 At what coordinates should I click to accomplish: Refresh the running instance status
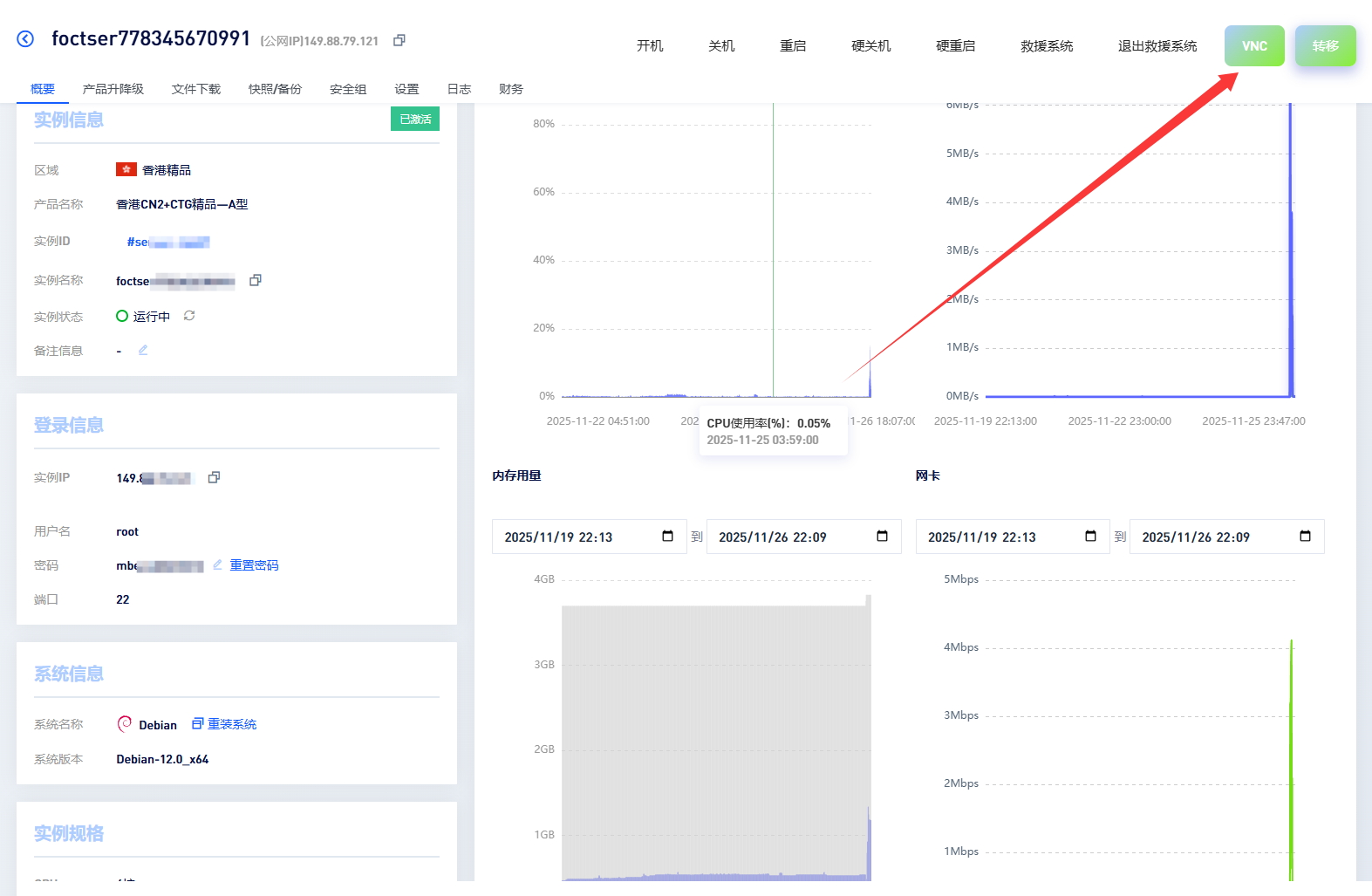[x=189, y=316]
